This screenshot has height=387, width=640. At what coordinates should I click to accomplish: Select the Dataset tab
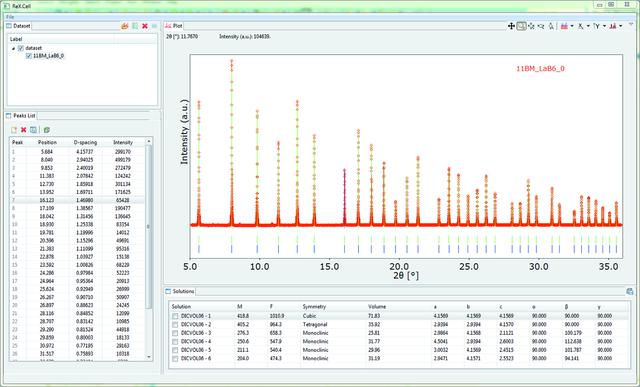(x=19, y=26)
